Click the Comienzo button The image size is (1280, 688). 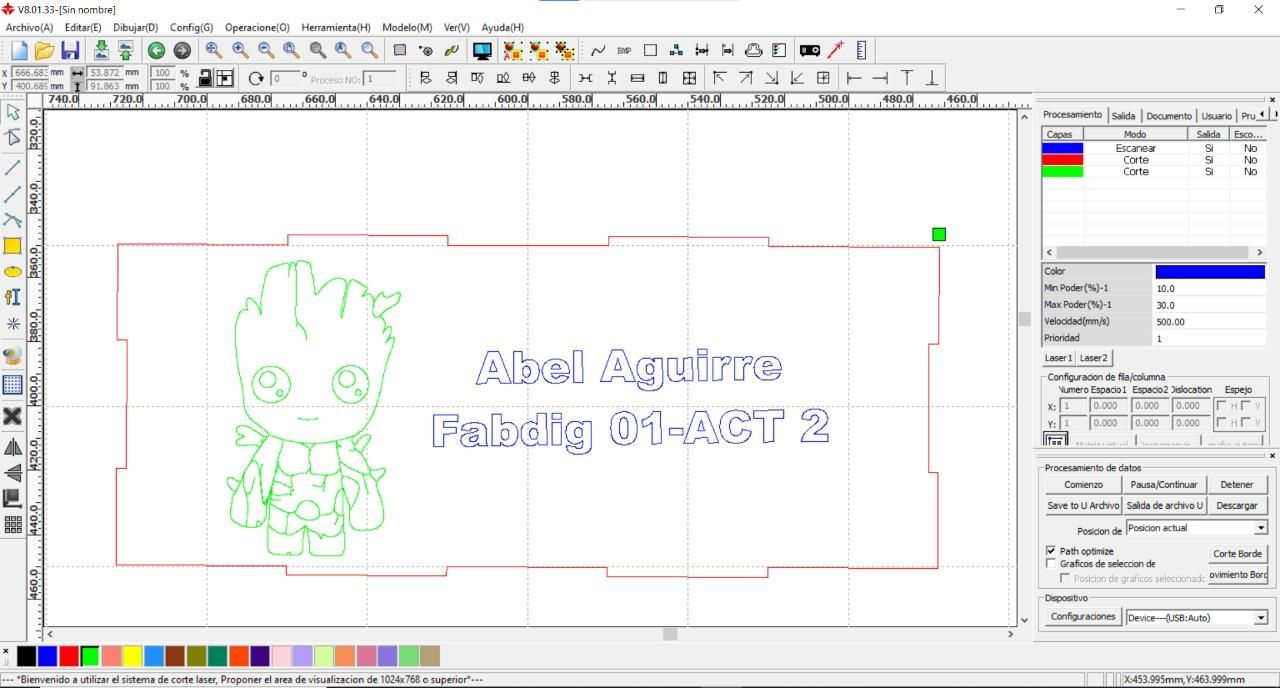tap(1083, 484)
